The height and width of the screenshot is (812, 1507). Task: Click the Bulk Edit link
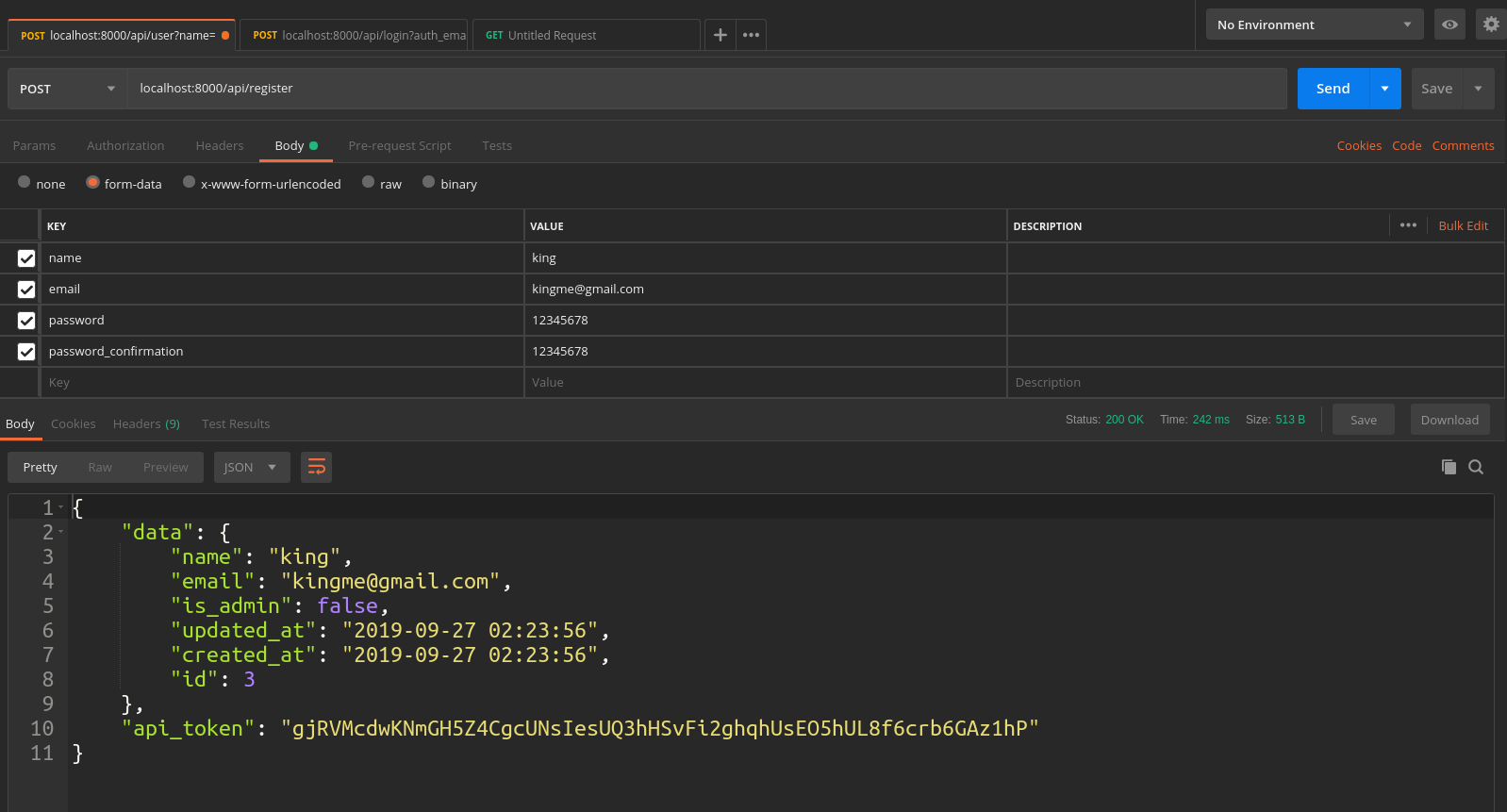click(1464, 225)
